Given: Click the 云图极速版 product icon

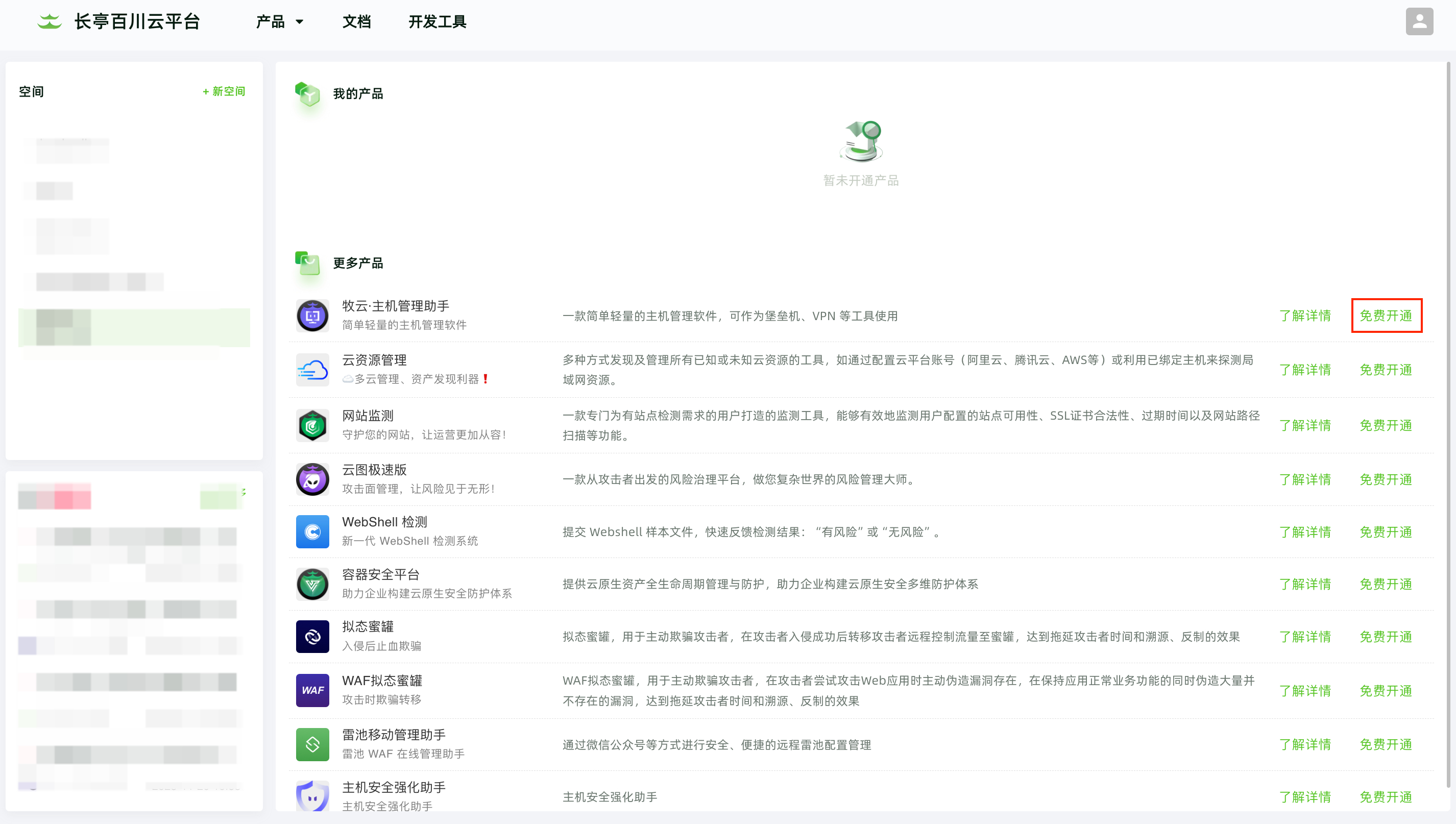Looking at the screenshot, I should [312, 479].
